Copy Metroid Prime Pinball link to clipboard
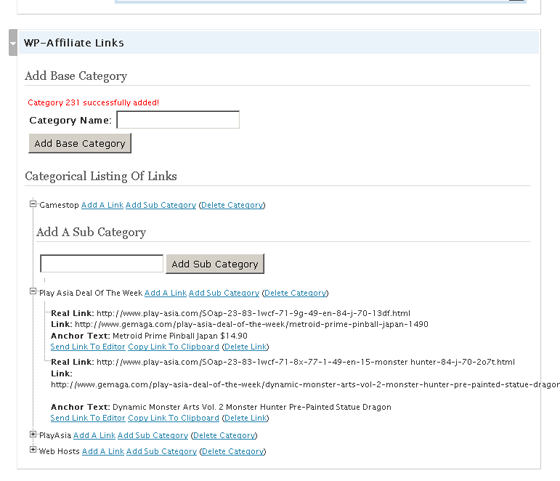This screenshot has width=560, height=481. tap(174, 347)
